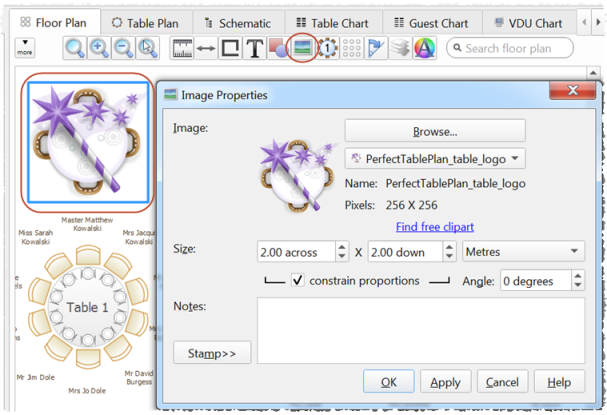Decrease the angle degrees value
The image size is (607, 415).
[x=578, y=285]
